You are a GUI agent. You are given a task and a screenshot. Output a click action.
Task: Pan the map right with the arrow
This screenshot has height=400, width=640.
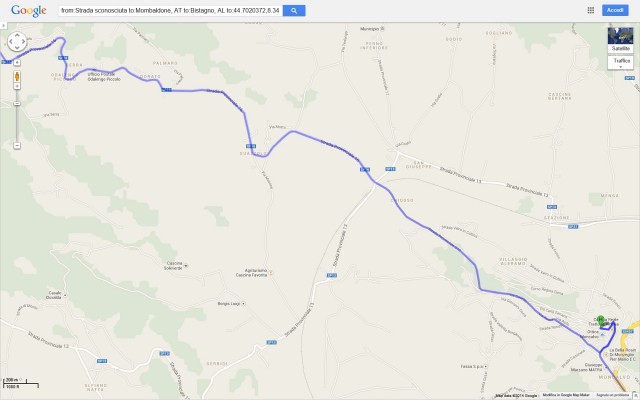(x=23, y=42)
